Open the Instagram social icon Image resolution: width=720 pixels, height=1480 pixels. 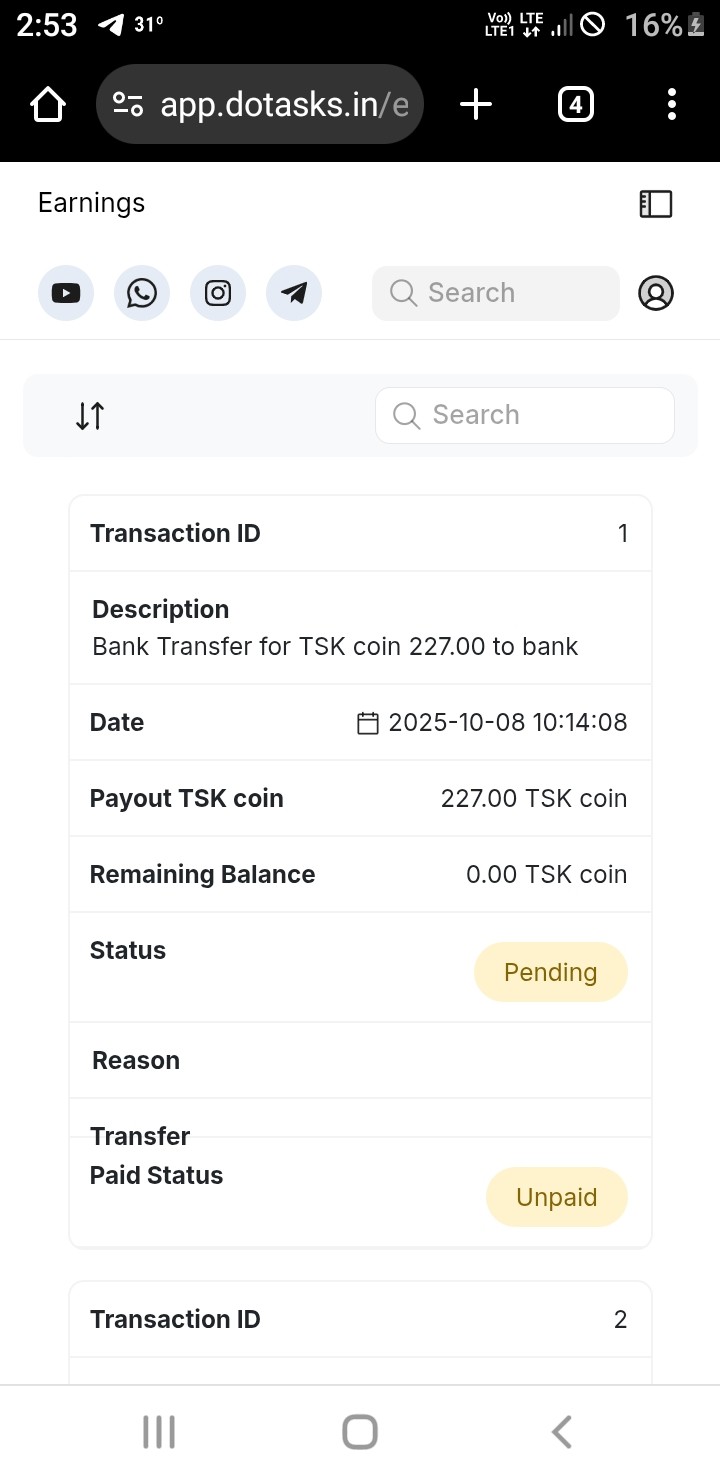(218, 293)
